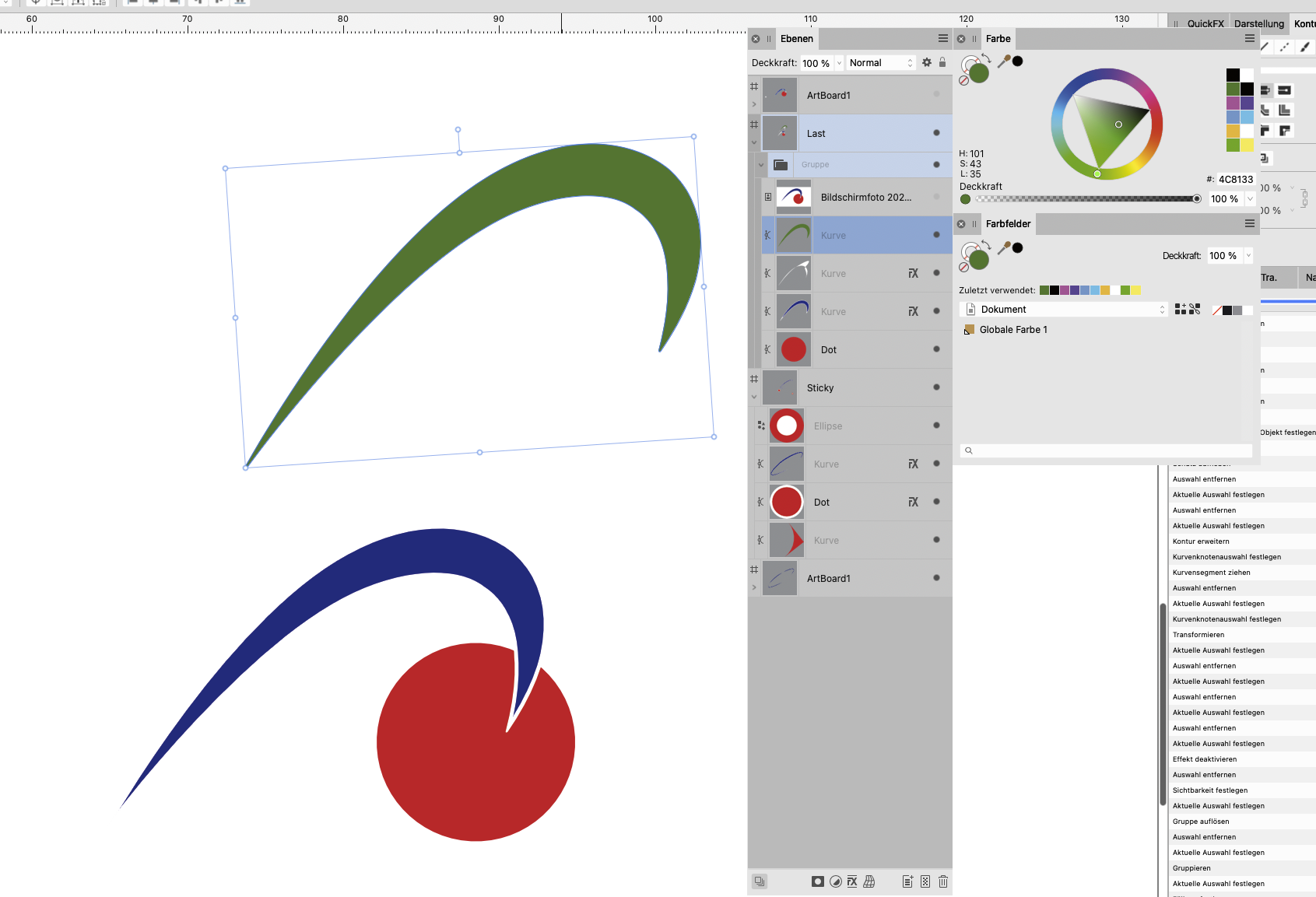Click the mask layer icon at bottom of Ebenen

(817, 881)
